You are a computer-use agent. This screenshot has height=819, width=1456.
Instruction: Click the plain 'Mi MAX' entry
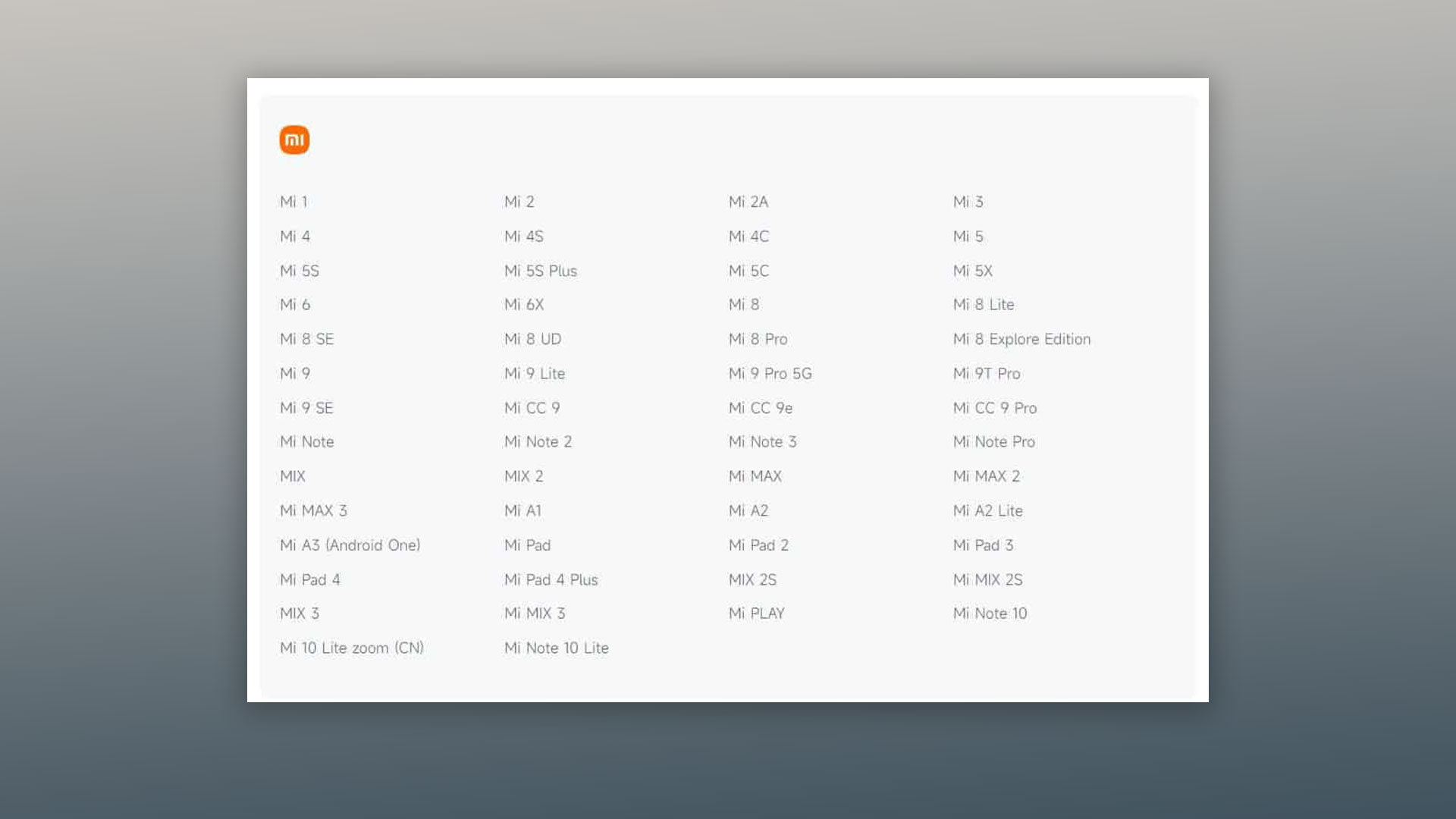point(755,477)
